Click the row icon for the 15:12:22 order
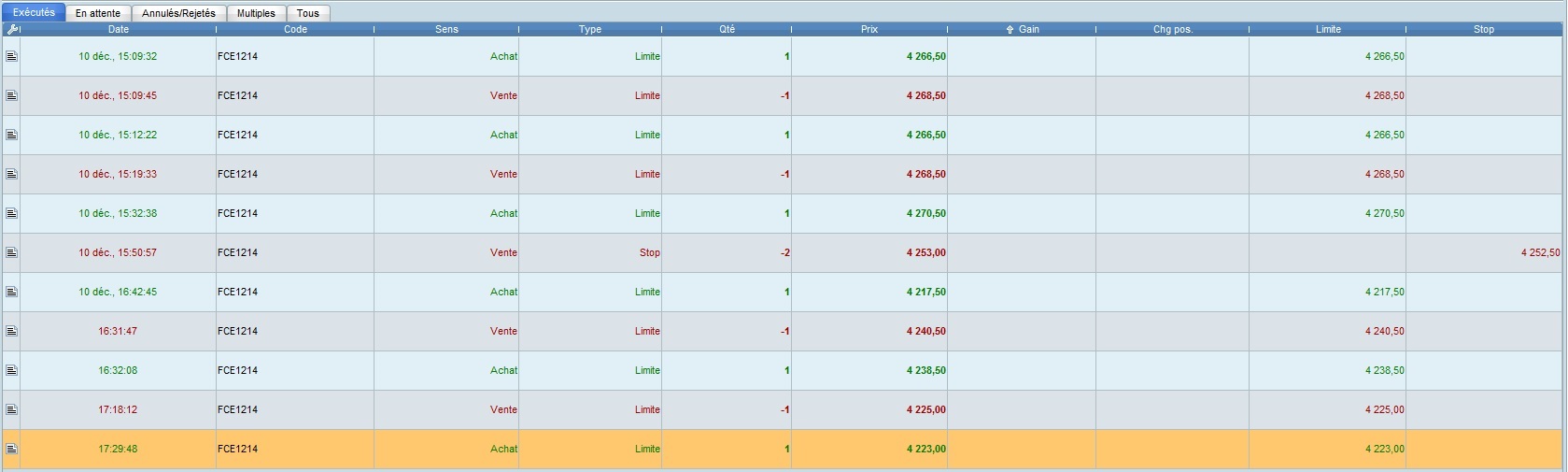The height and width of the screenshot is (472, 1568). tap(11, 135)
